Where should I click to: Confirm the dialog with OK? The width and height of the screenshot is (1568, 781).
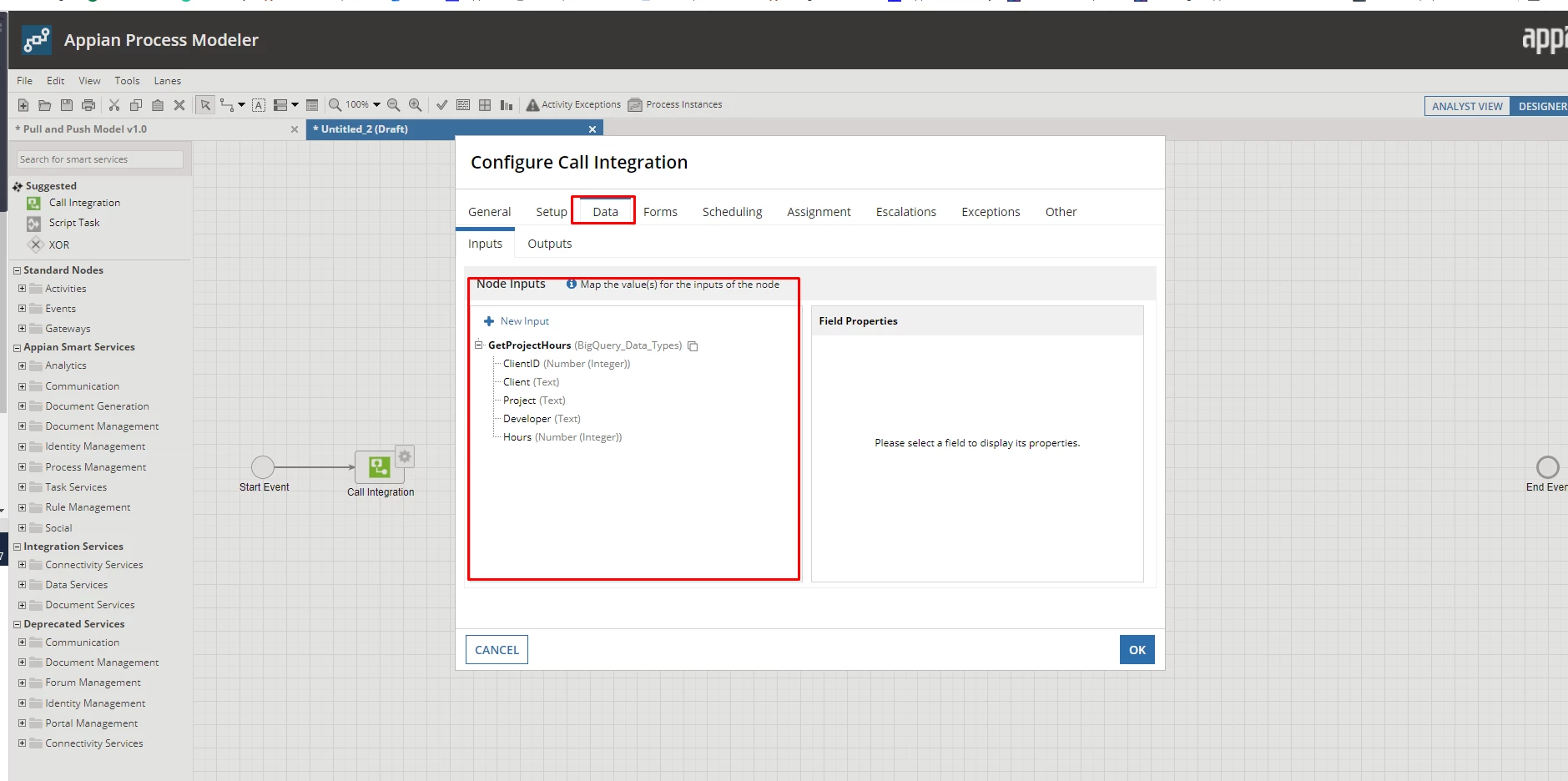[1137, 650]
